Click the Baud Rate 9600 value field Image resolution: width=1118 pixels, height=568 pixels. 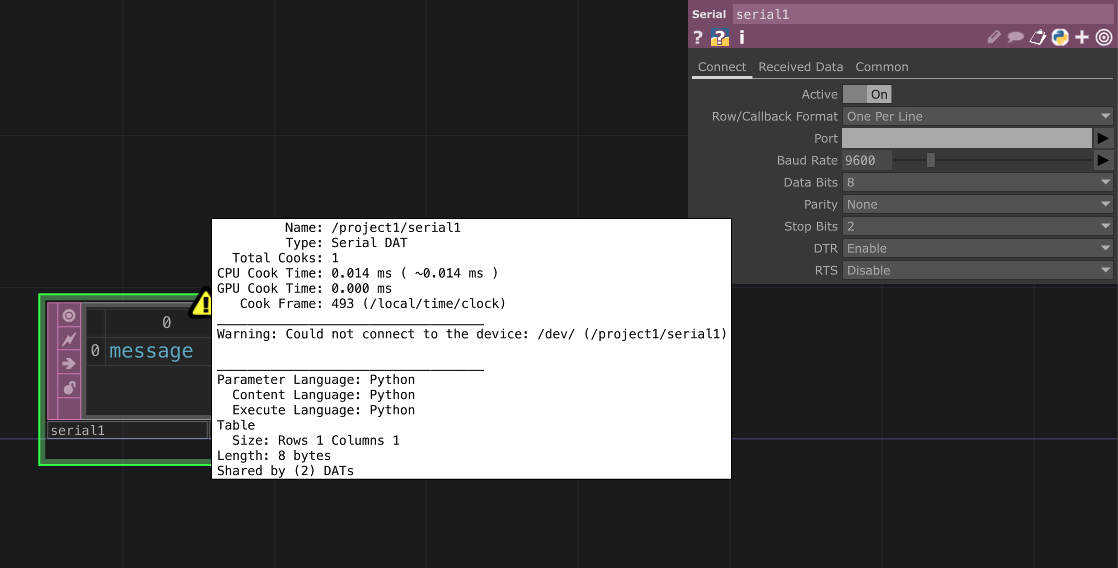click(867, 160)
